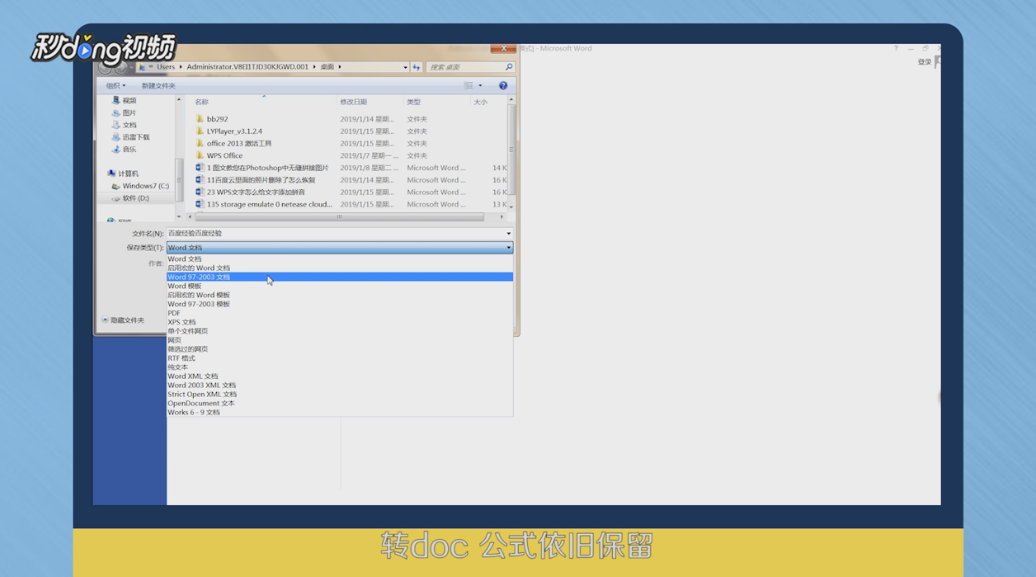Click 登录 in the Word window
This screenshot has width=1036, height=577.
coord(924,61)
